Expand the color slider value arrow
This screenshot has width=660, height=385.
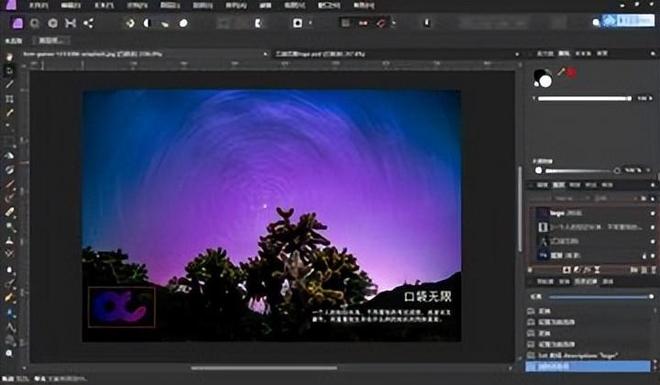651,98
